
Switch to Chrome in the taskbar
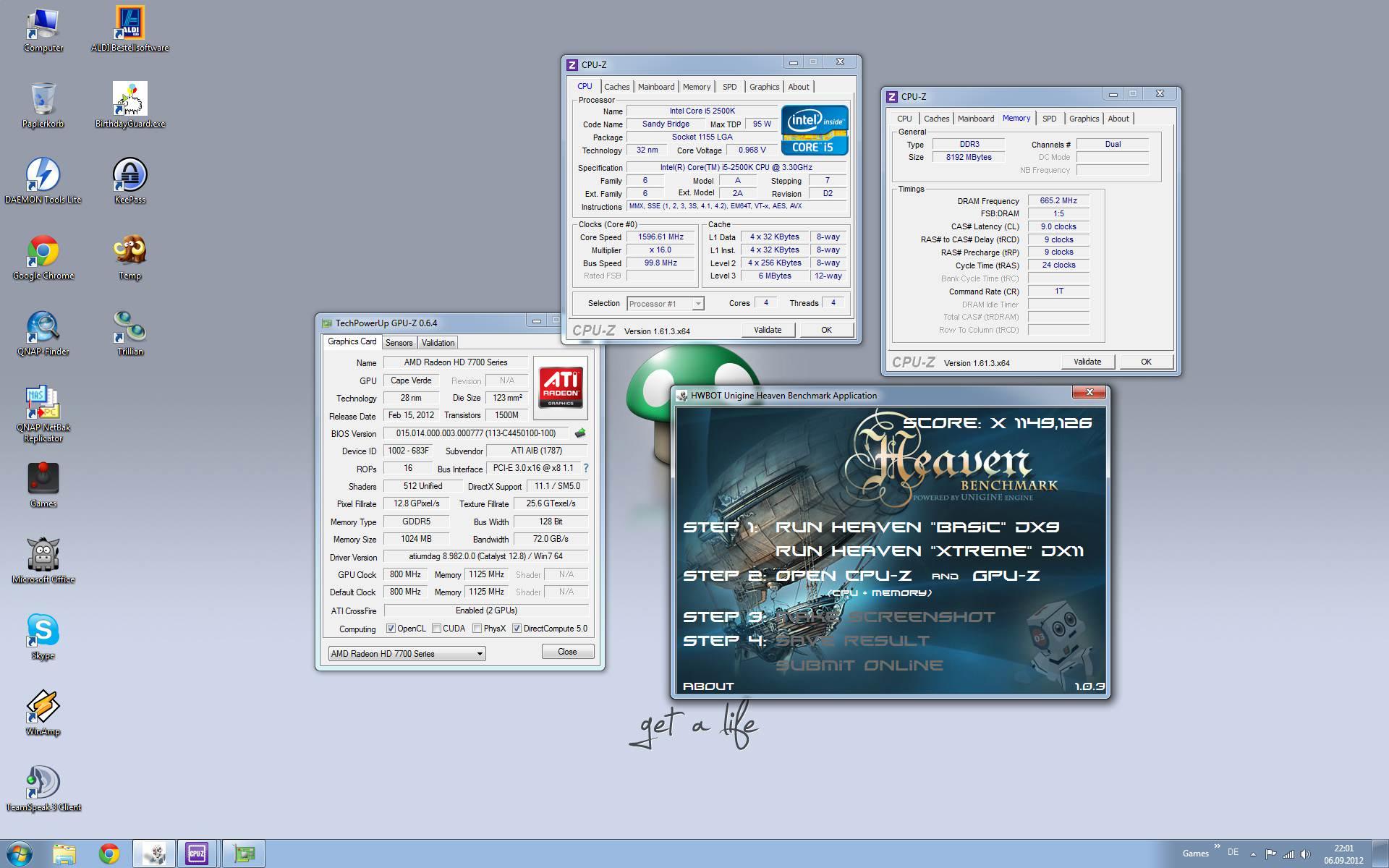point(109,854)
